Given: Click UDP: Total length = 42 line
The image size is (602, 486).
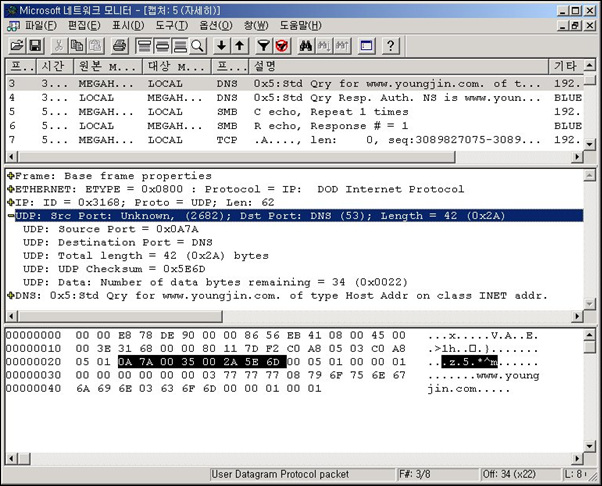Looking at the screenshot, I should (146, 256).
